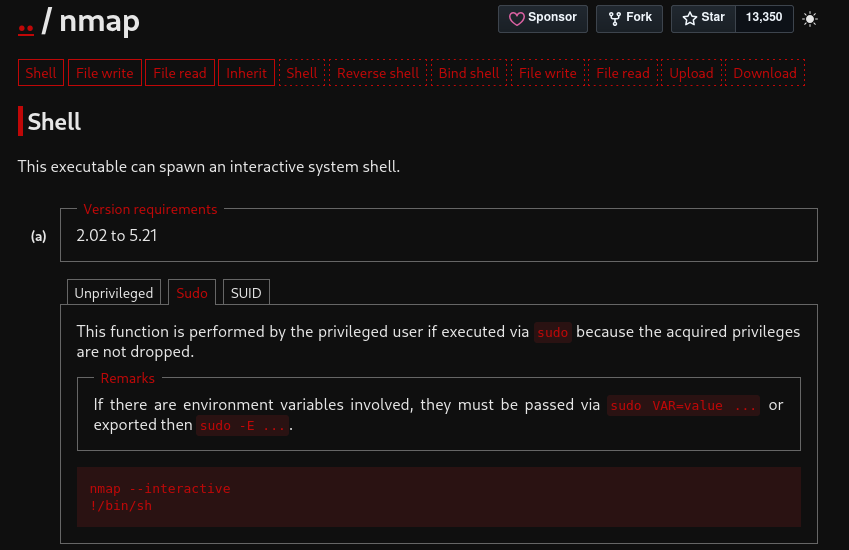Toggle light theme with sun icon
Screen dimensions: 849x550
point(809,19)
